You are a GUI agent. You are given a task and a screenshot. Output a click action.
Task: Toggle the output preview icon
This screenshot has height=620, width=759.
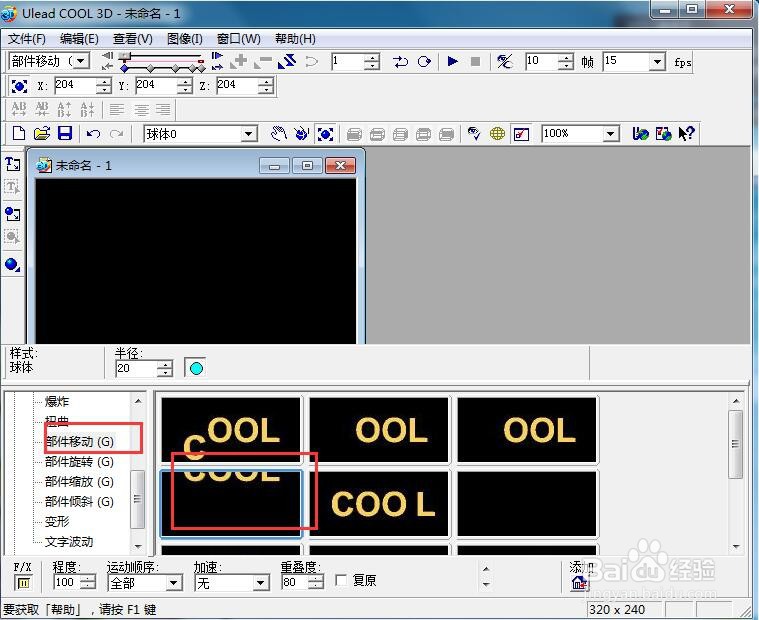pos(521,134)
